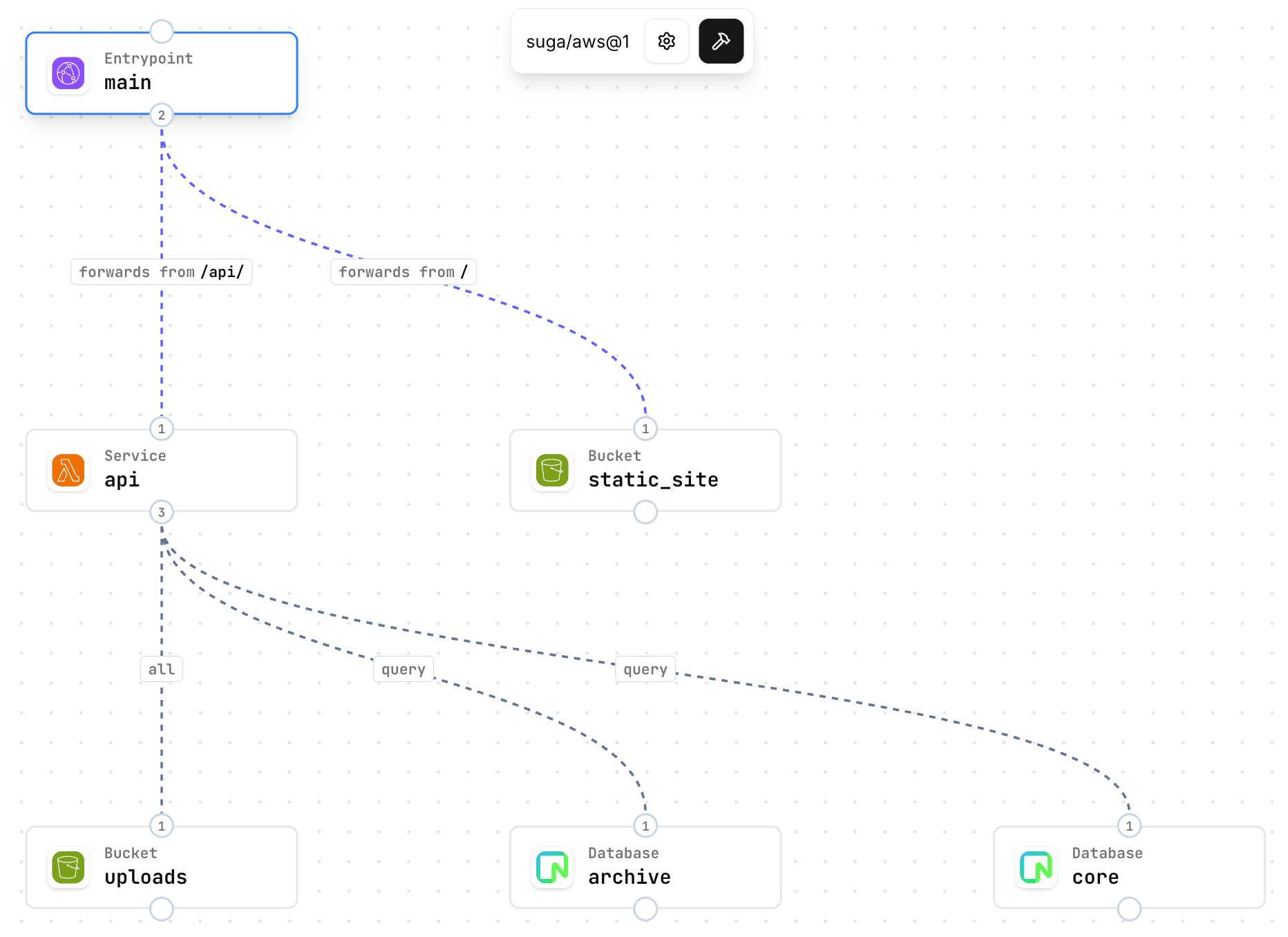Screen dimensions: 1288x937
Task: Click the 'query' label leading to core
Action: tap(645, 668)
